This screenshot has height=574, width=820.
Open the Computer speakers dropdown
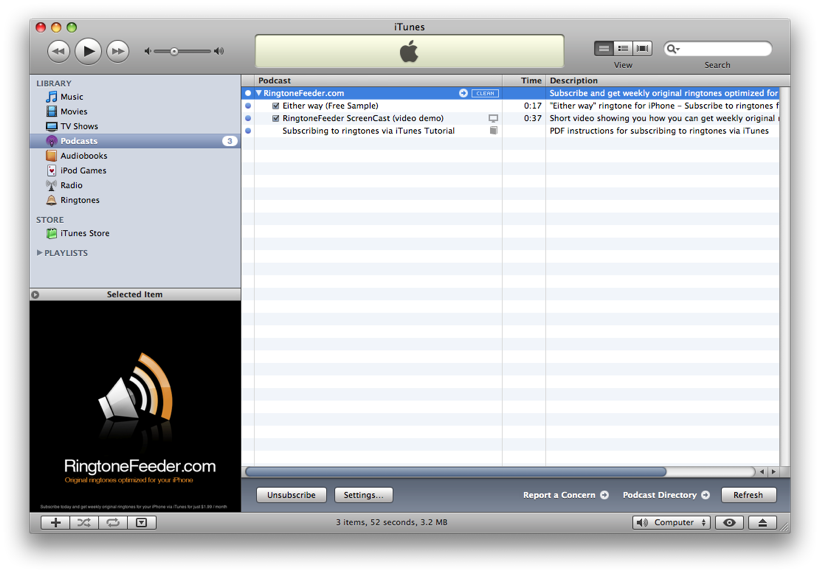click(671, 522)
